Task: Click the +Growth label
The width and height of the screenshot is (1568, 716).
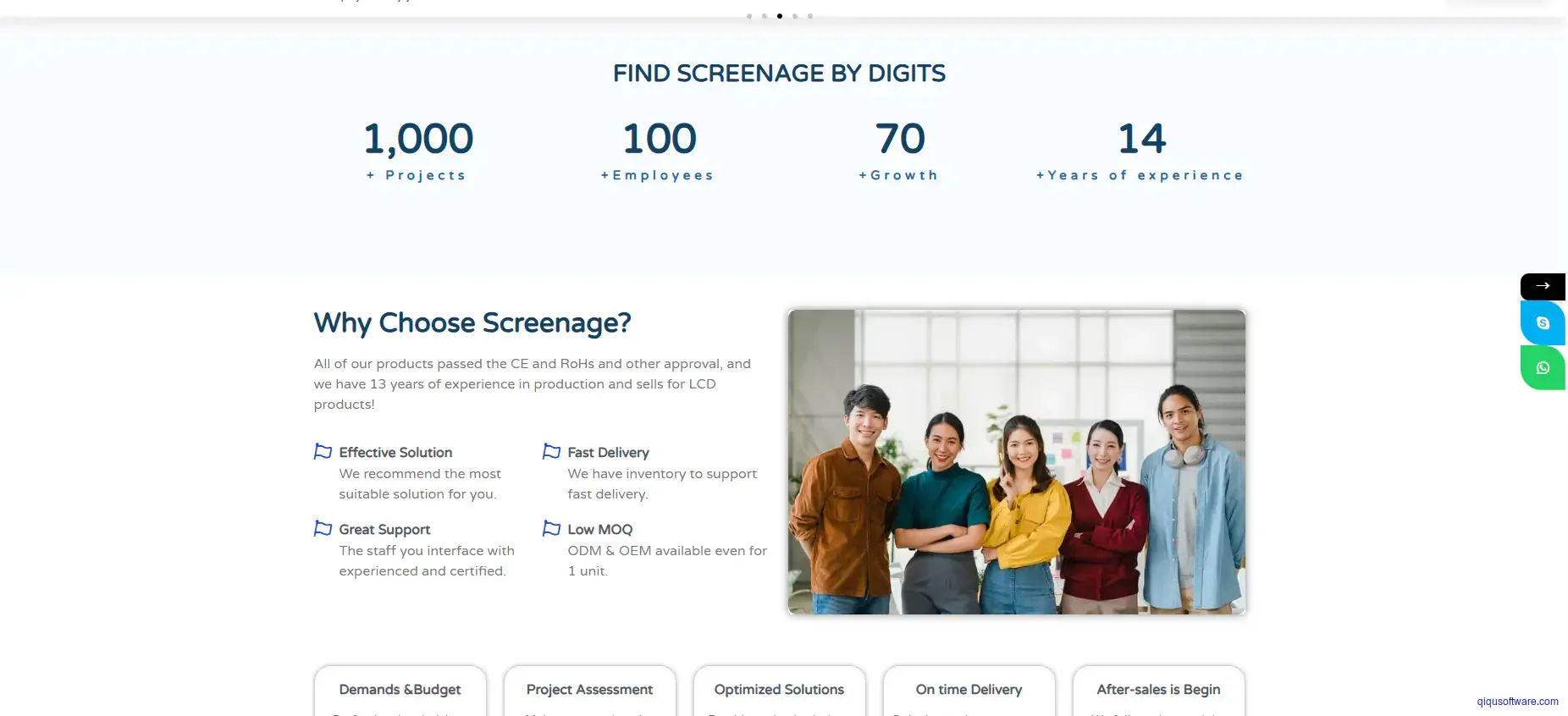Action: coord(899,175)
